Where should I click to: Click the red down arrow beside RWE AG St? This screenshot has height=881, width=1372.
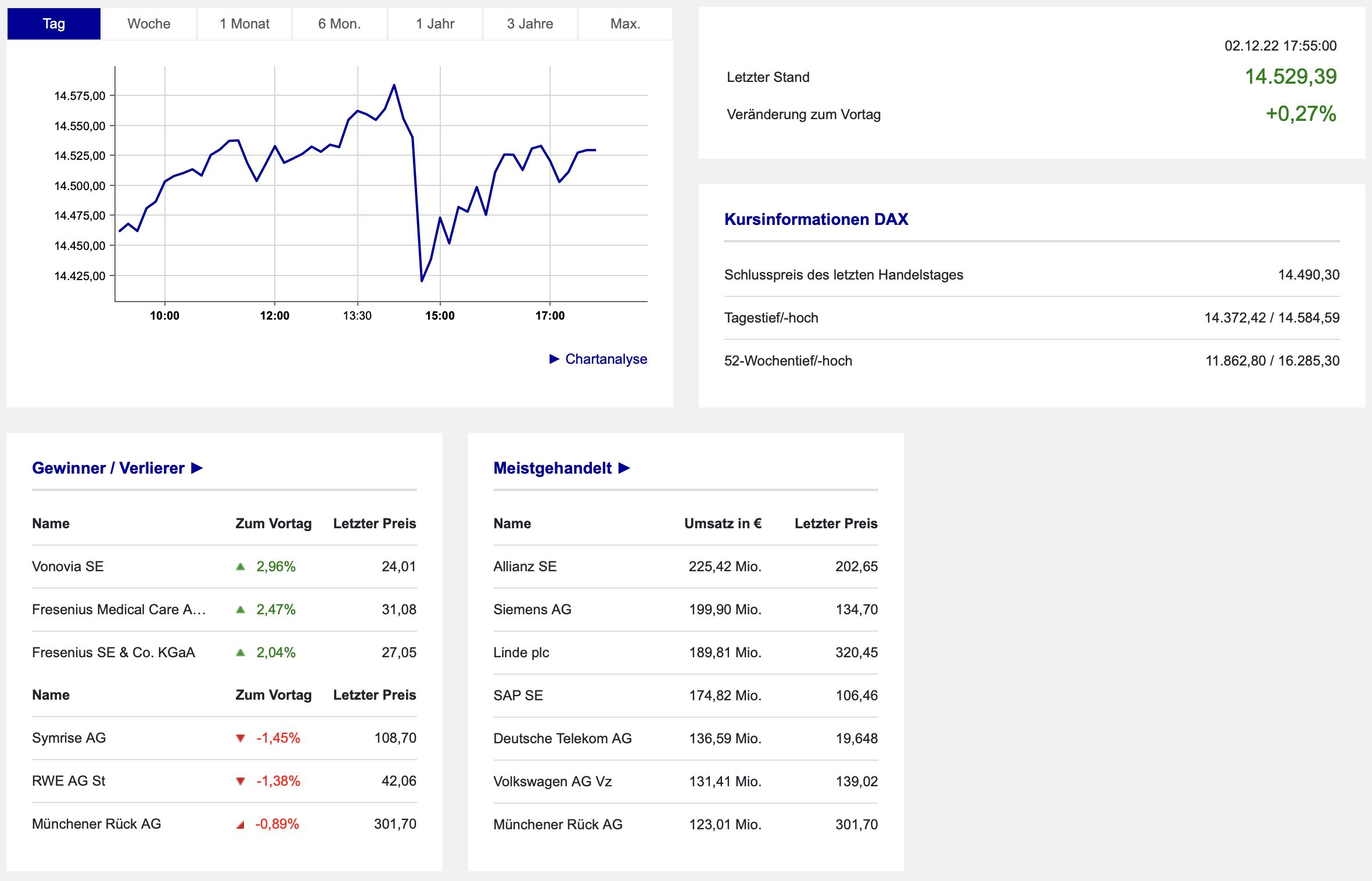(x=240, y=781)
